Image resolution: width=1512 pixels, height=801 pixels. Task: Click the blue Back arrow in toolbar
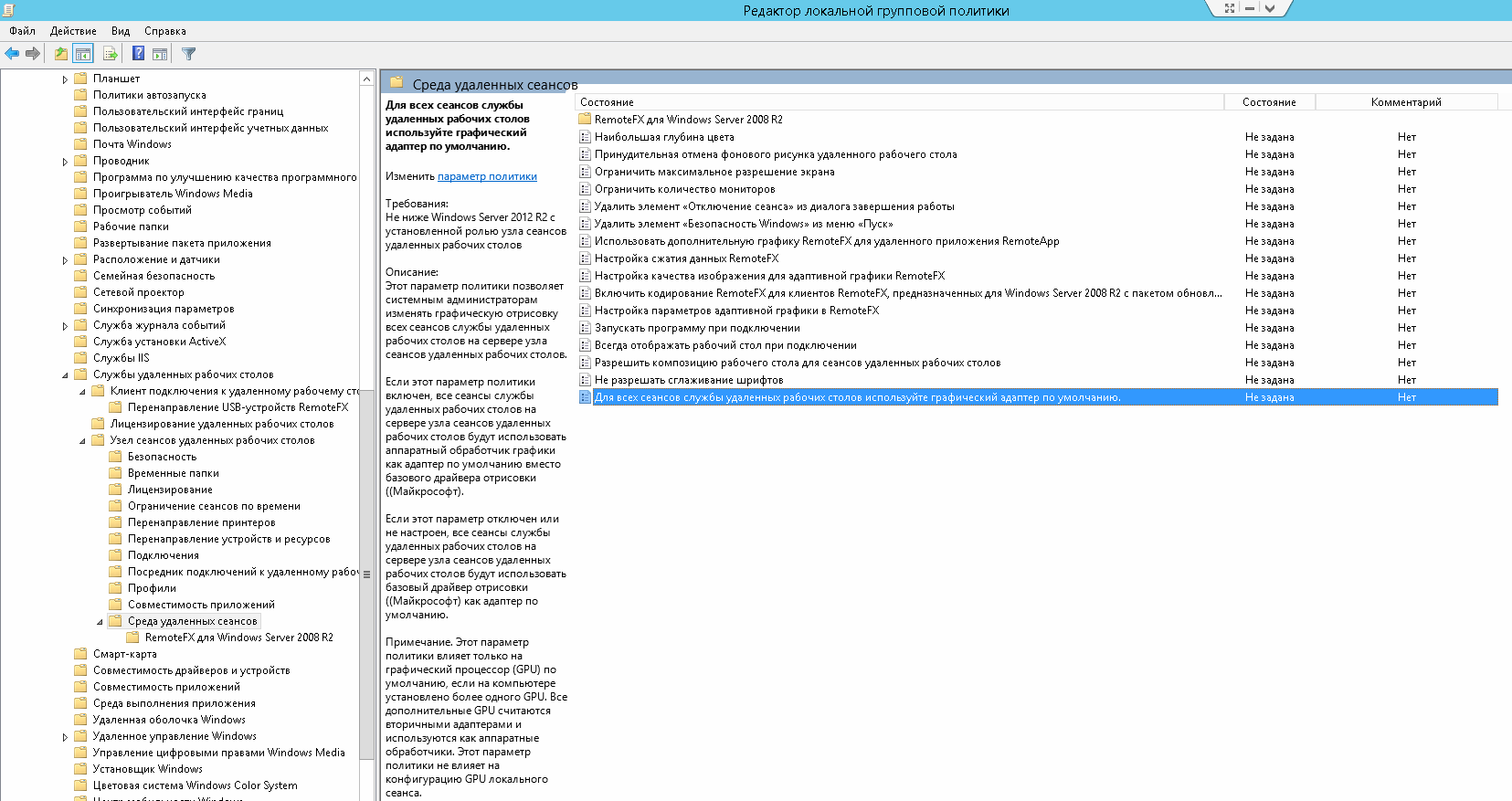12,54
